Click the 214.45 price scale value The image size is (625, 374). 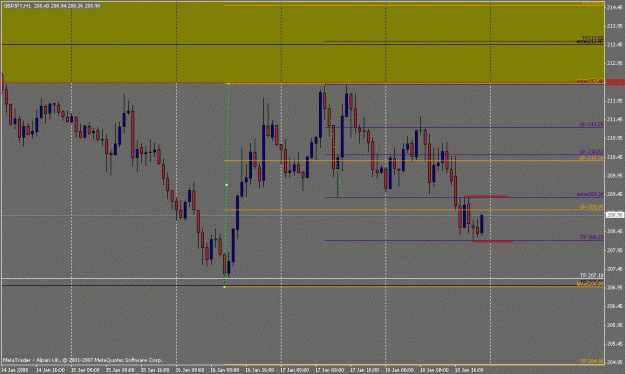(614, 8)
